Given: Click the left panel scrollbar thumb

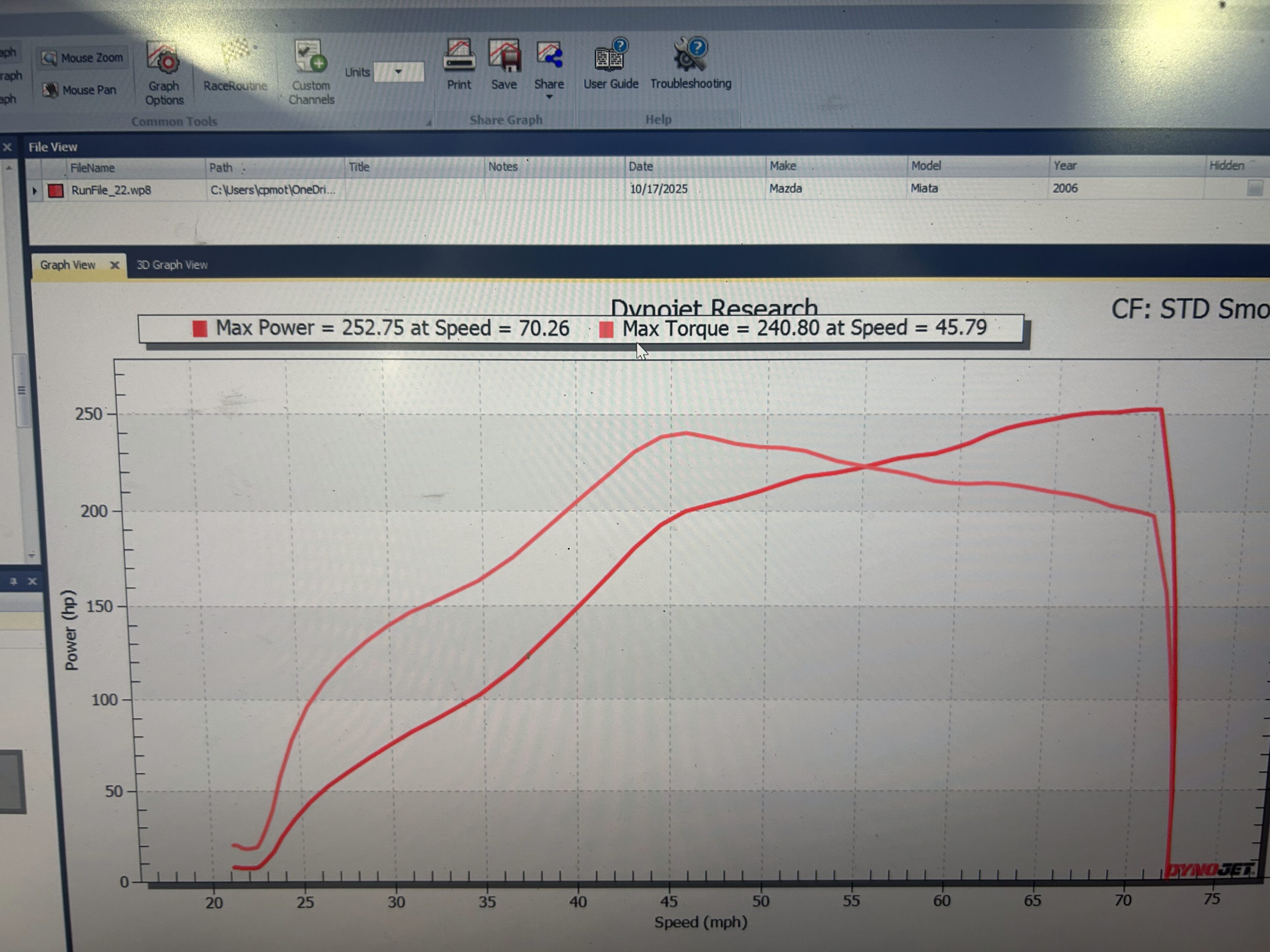Looking at the screenshot, I should coord(21,390).
